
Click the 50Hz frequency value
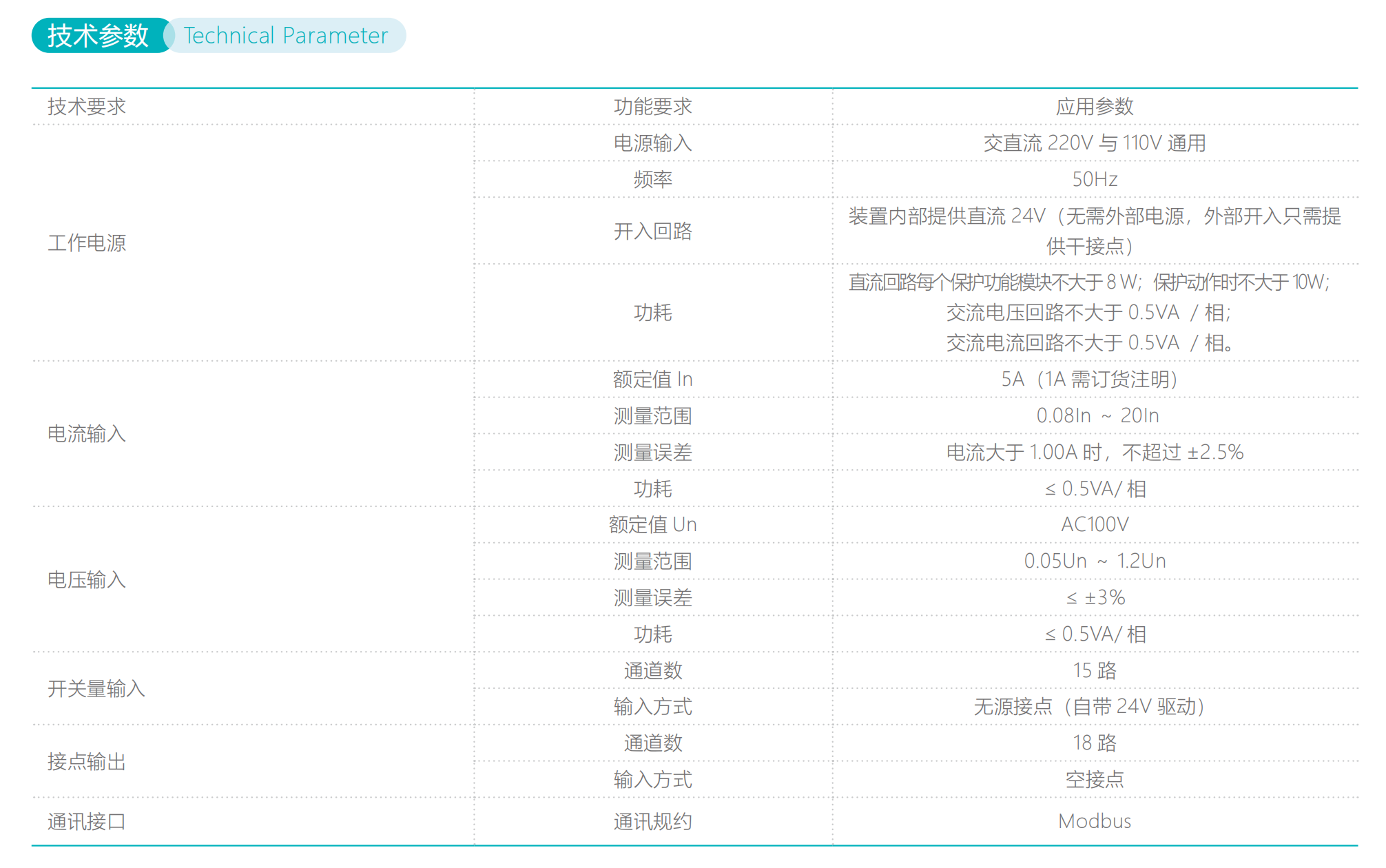(1095, 178)
